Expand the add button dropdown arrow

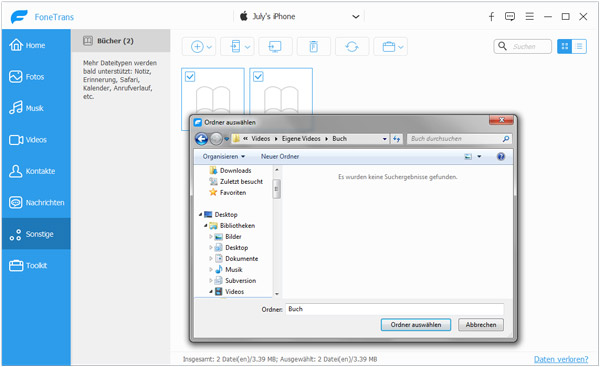209,47
